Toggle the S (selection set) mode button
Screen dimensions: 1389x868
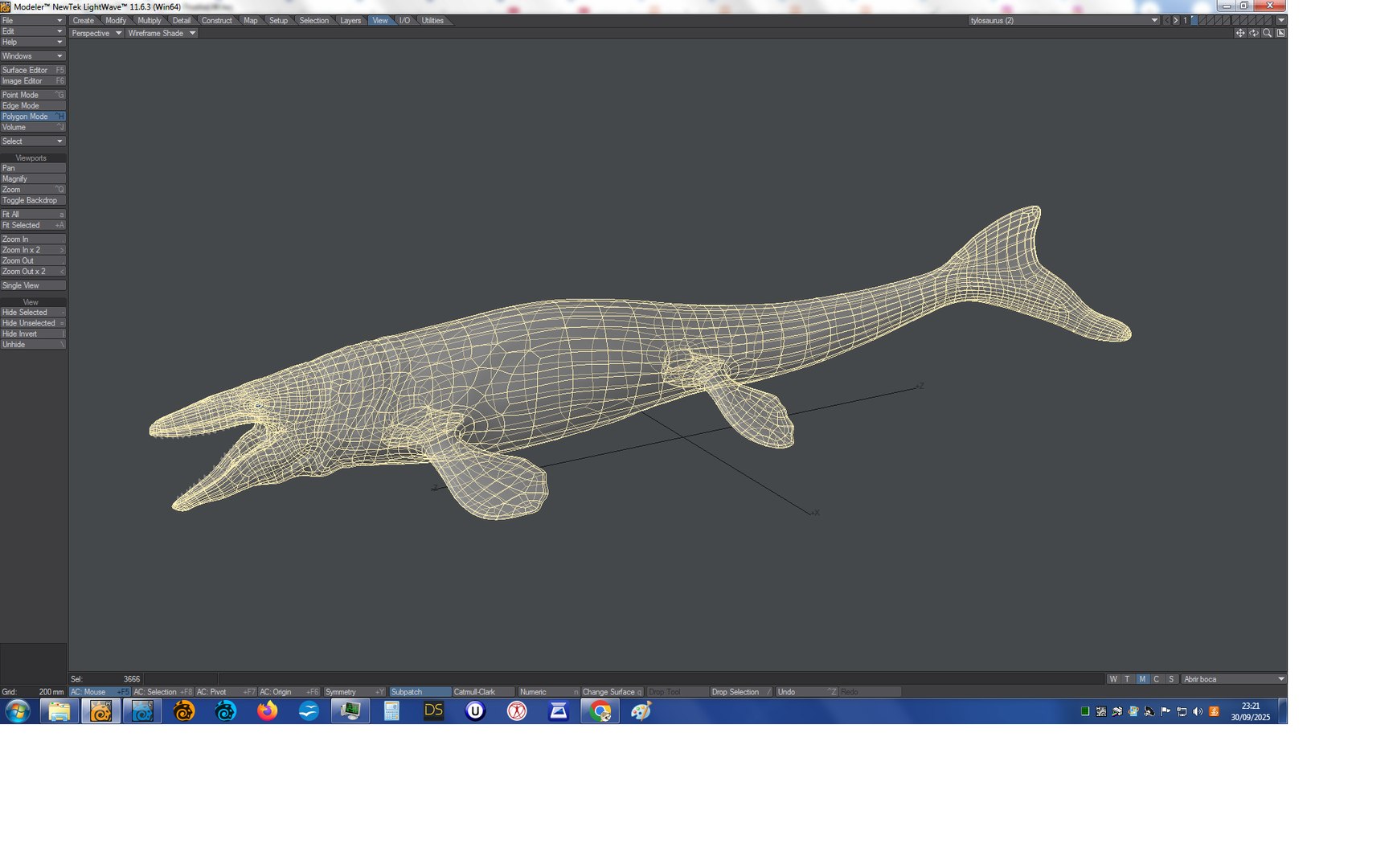tap(1171, 679)
